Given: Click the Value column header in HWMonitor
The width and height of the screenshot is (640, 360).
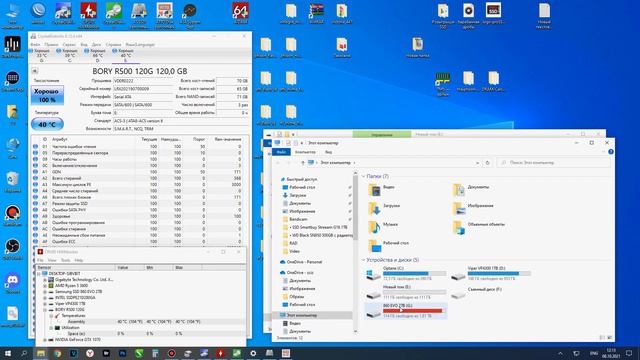Looking at the screenshot, I should click(x=130, y=267).
